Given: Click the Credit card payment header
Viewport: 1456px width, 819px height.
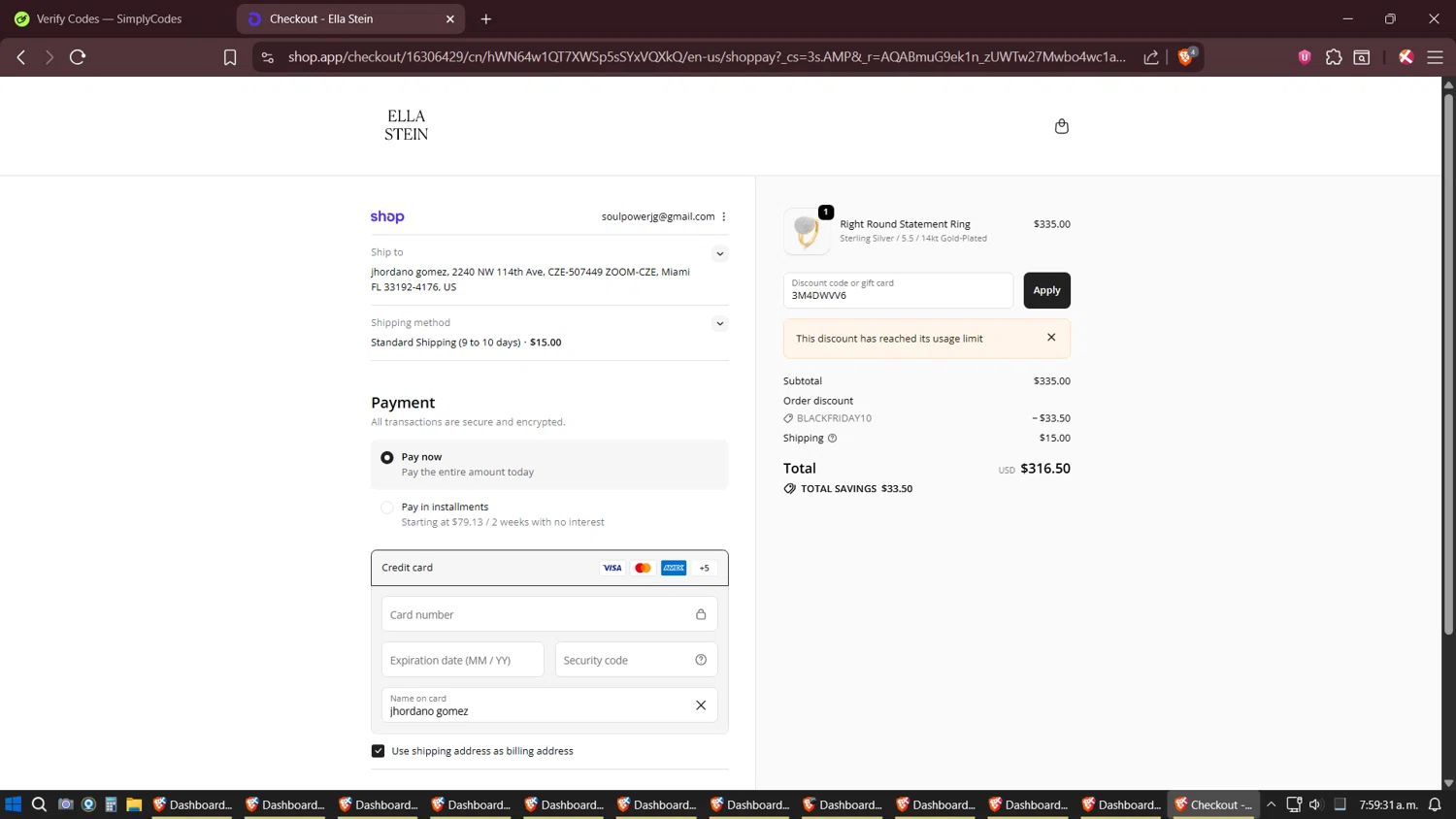Looking at the screenshot, I should pyautogui.click(x=549, y=568).
